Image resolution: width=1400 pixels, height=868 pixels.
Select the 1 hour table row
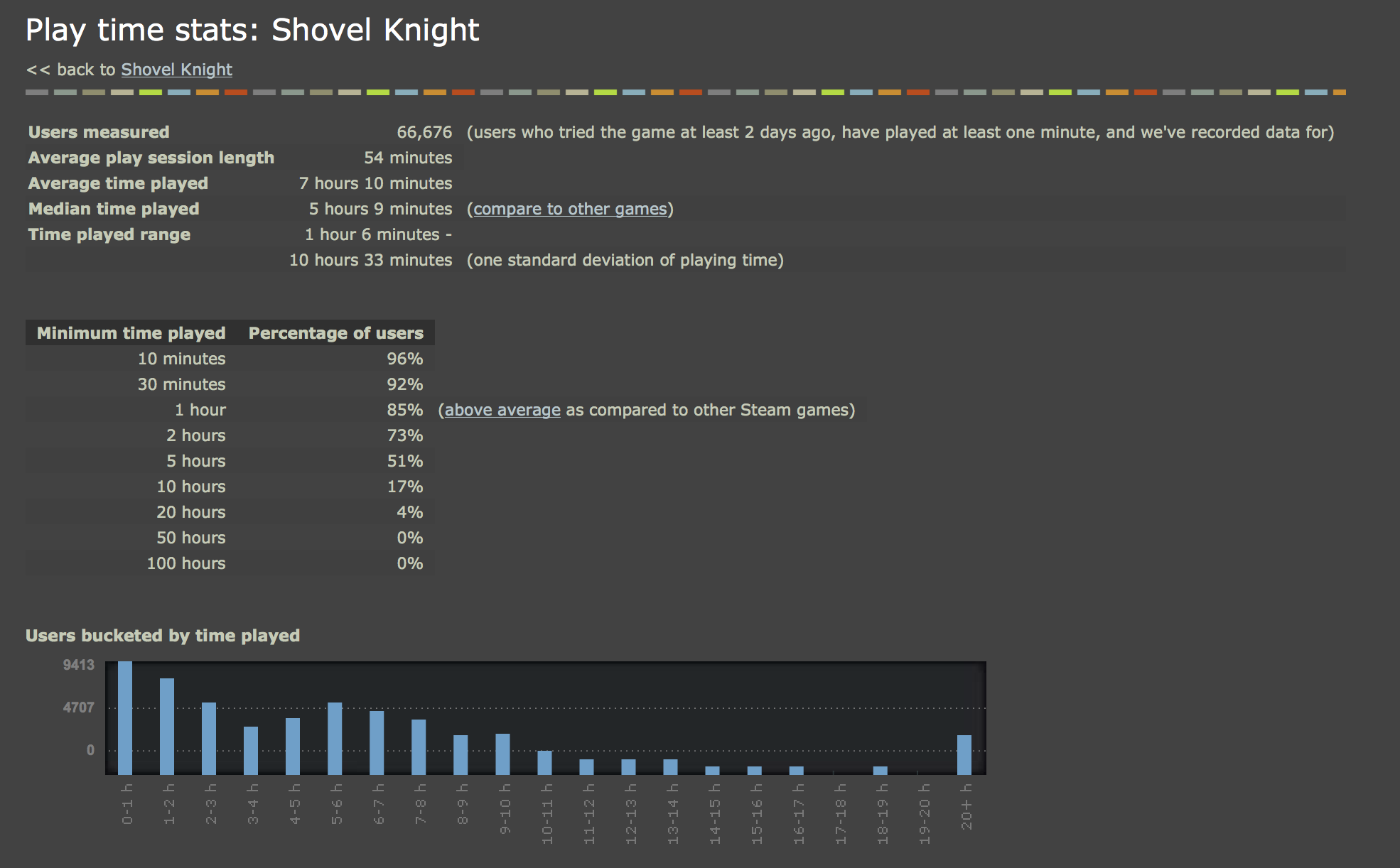pyautogui.click(x=200, y=410)
